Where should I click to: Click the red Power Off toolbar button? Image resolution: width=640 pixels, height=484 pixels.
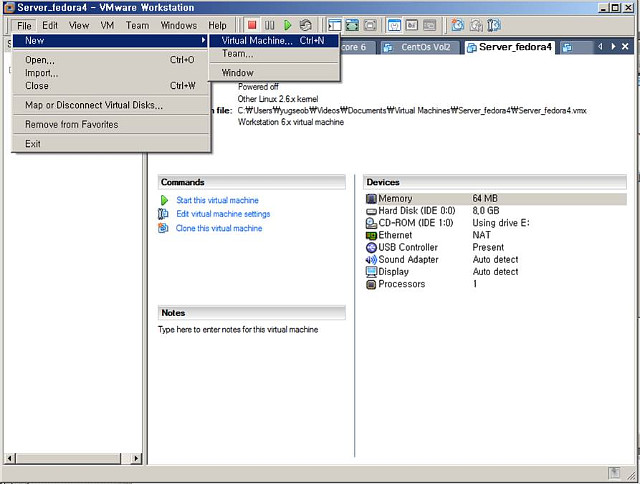point(252,25)
